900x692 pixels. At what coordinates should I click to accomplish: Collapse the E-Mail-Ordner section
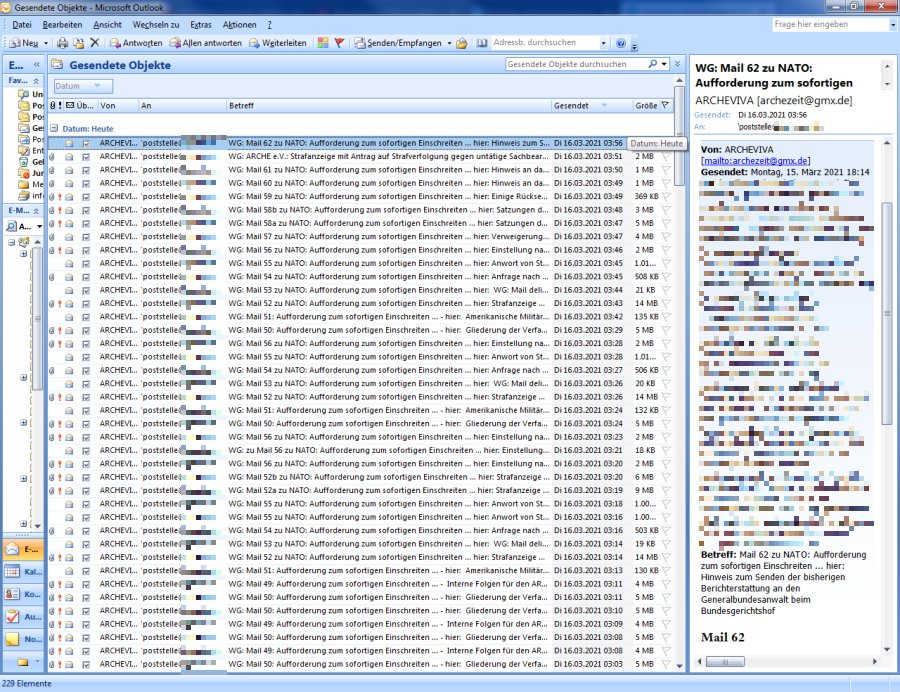click(x=36, y=211)
